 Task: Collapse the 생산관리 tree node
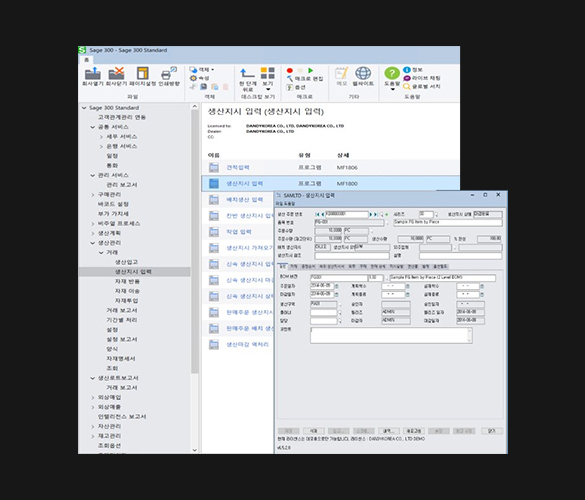coord(93,243)
